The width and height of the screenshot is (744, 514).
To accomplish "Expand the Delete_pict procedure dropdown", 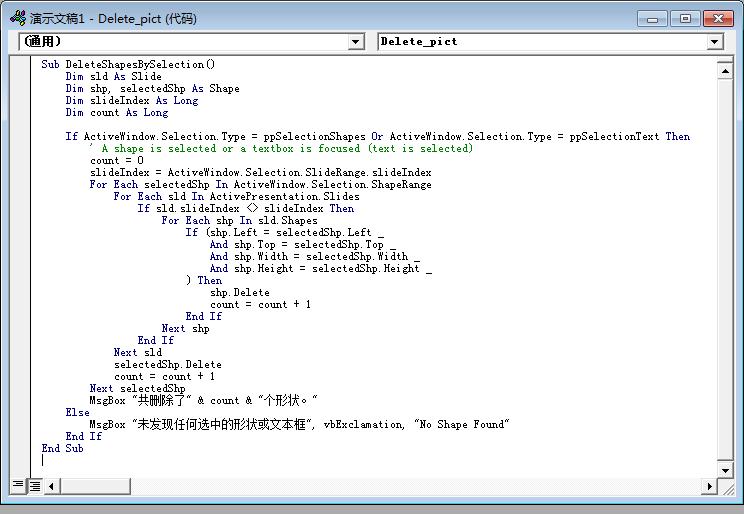I will tap(714, 42).
